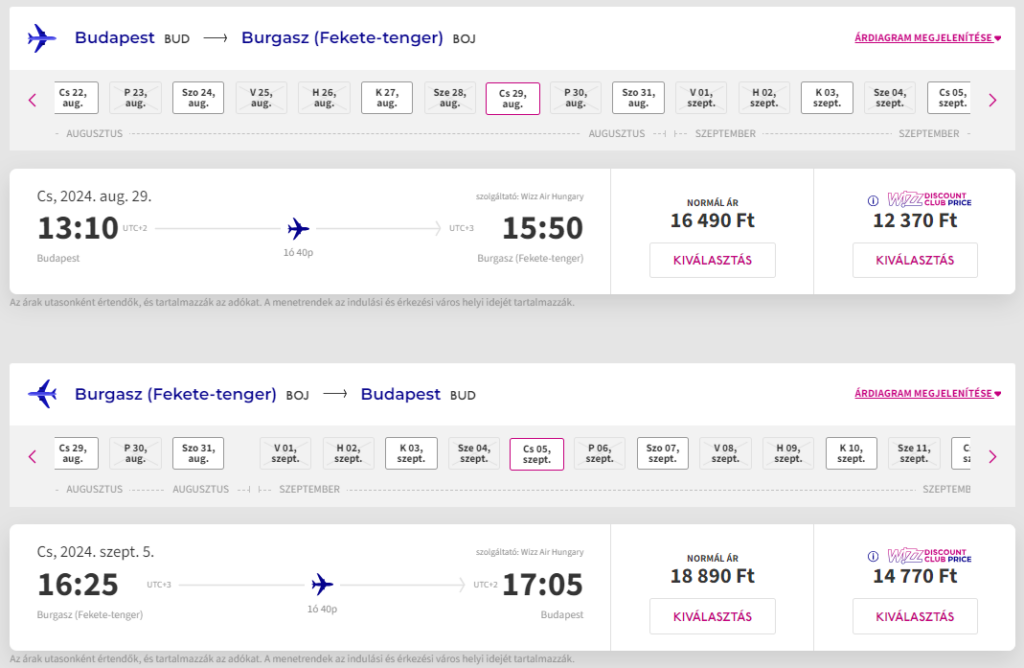
Task: Select outbound date Szo 24, aug.
Action: 198,98
